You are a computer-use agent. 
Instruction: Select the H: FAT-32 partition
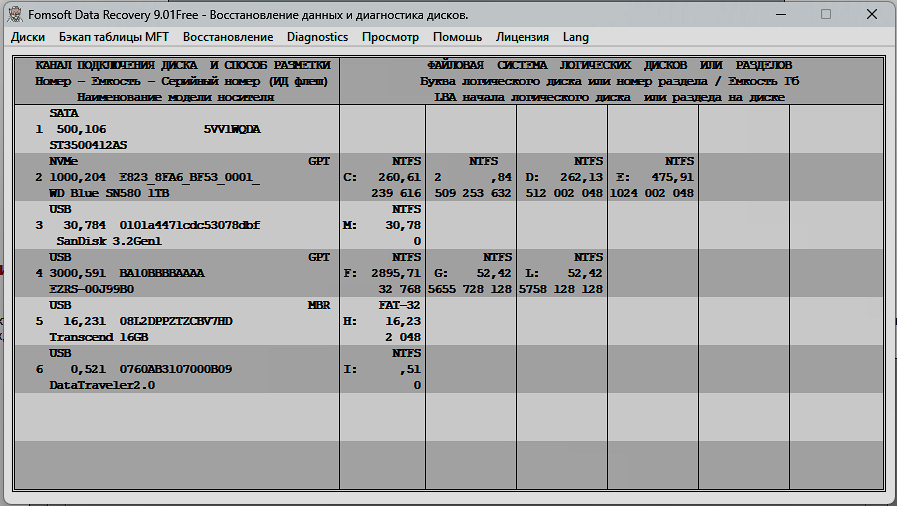pyautogui.click(x=382, y=322)
